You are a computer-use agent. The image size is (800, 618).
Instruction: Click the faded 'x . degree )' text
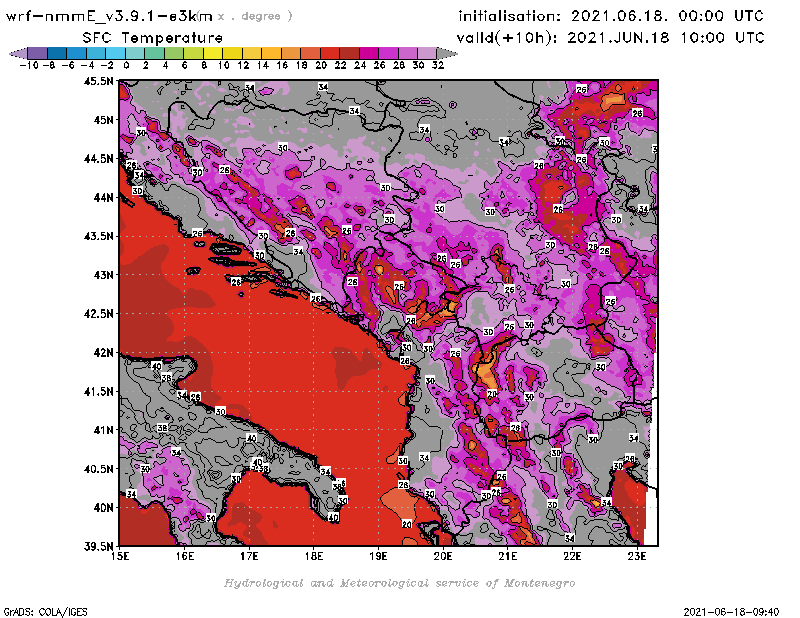point(255,16)
